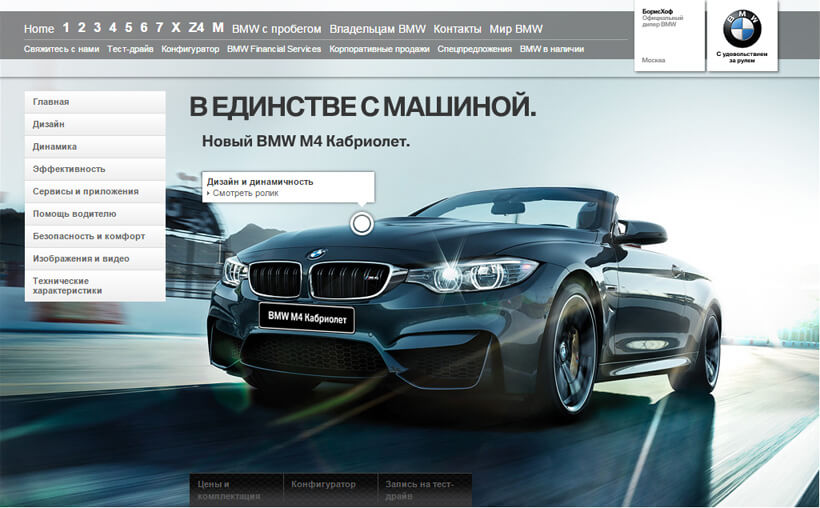Open Мир BMW menu item
The height and width of the screenshot is (508, 820).
click(516, 29)
